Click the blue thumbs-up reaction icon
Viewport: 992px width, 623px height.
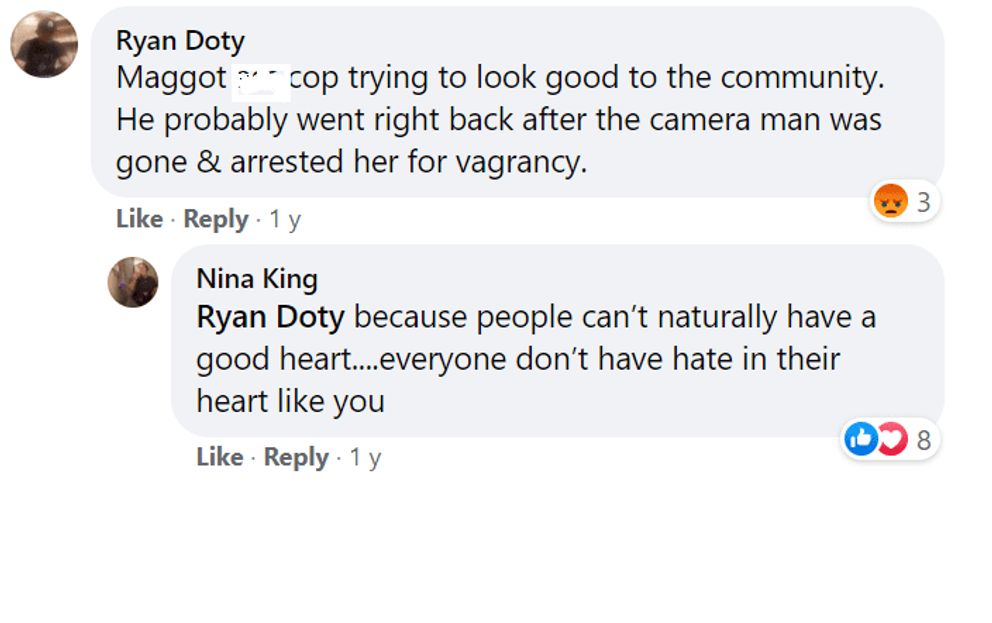coord(860,439)
